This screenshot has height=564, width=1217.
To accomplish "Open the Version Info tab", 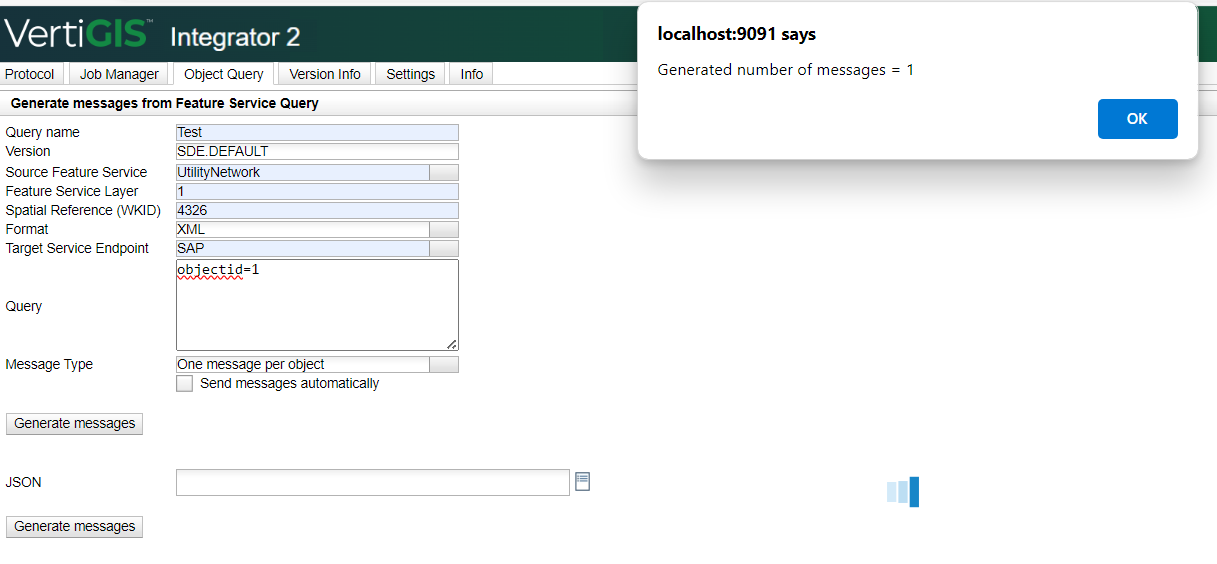I will (325, 74).
